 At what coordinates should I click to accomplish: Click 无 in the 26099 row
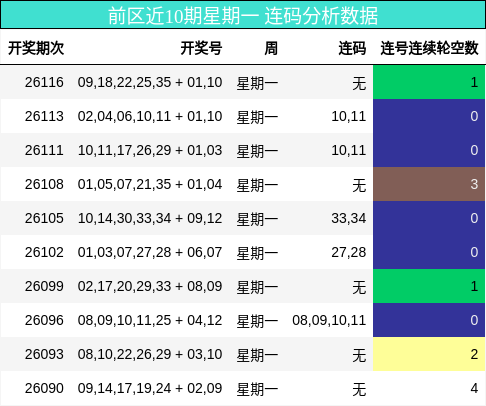[x=359, y=287]
